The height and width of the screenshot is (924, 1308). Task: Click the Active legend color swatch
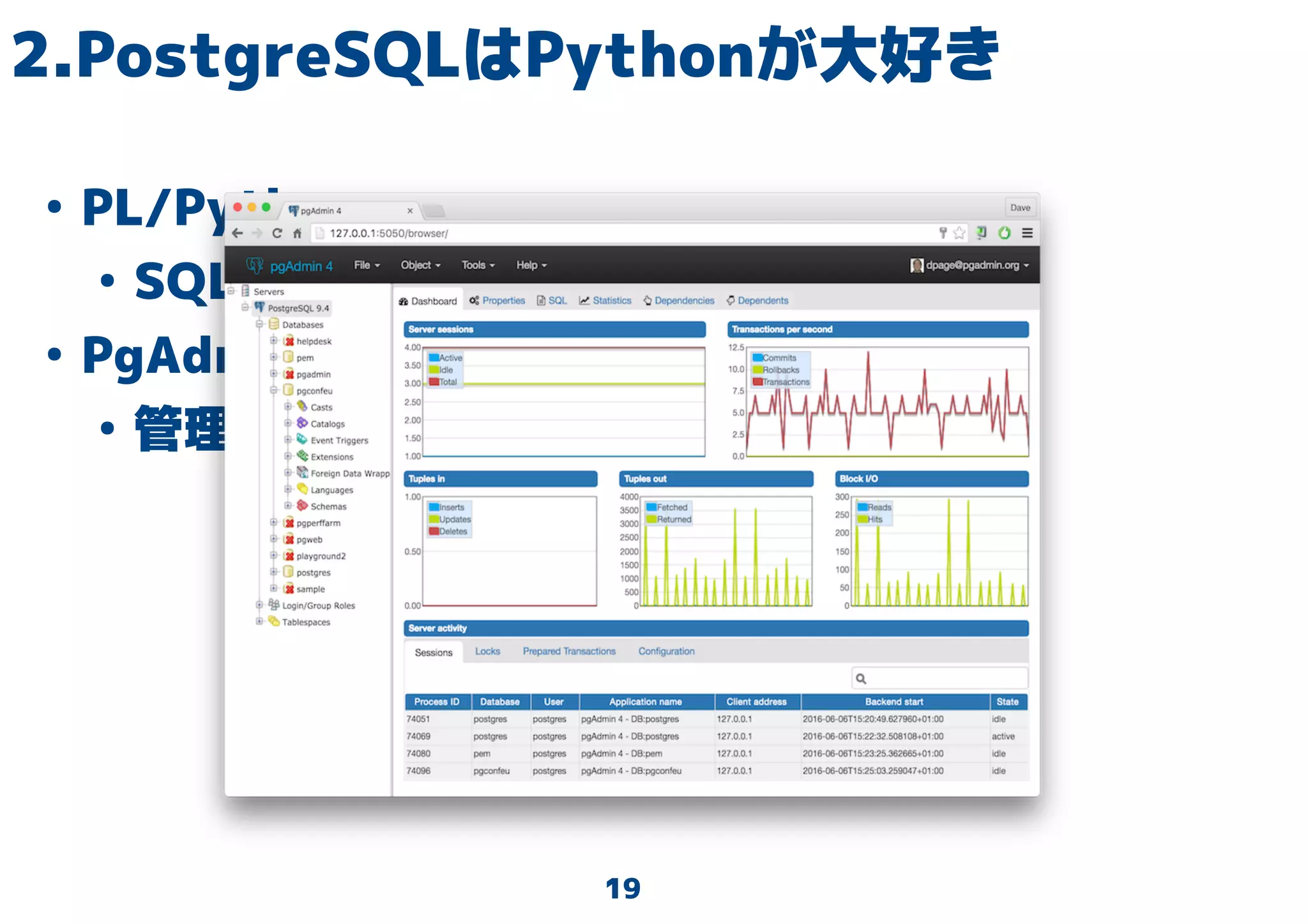(434, 358)
